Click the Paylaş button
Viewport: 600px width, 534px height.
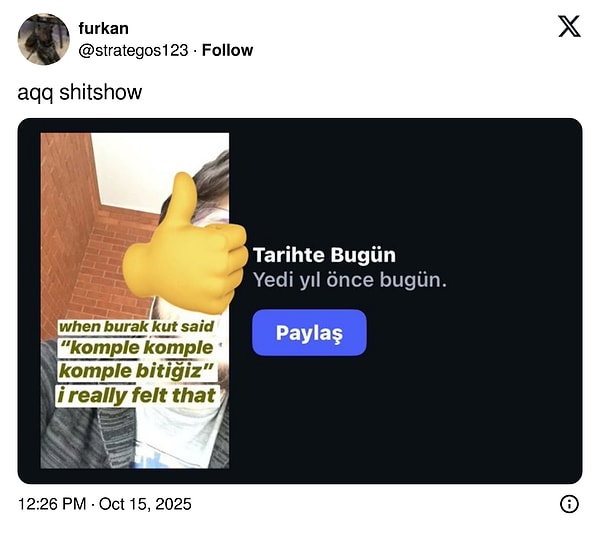309,332
